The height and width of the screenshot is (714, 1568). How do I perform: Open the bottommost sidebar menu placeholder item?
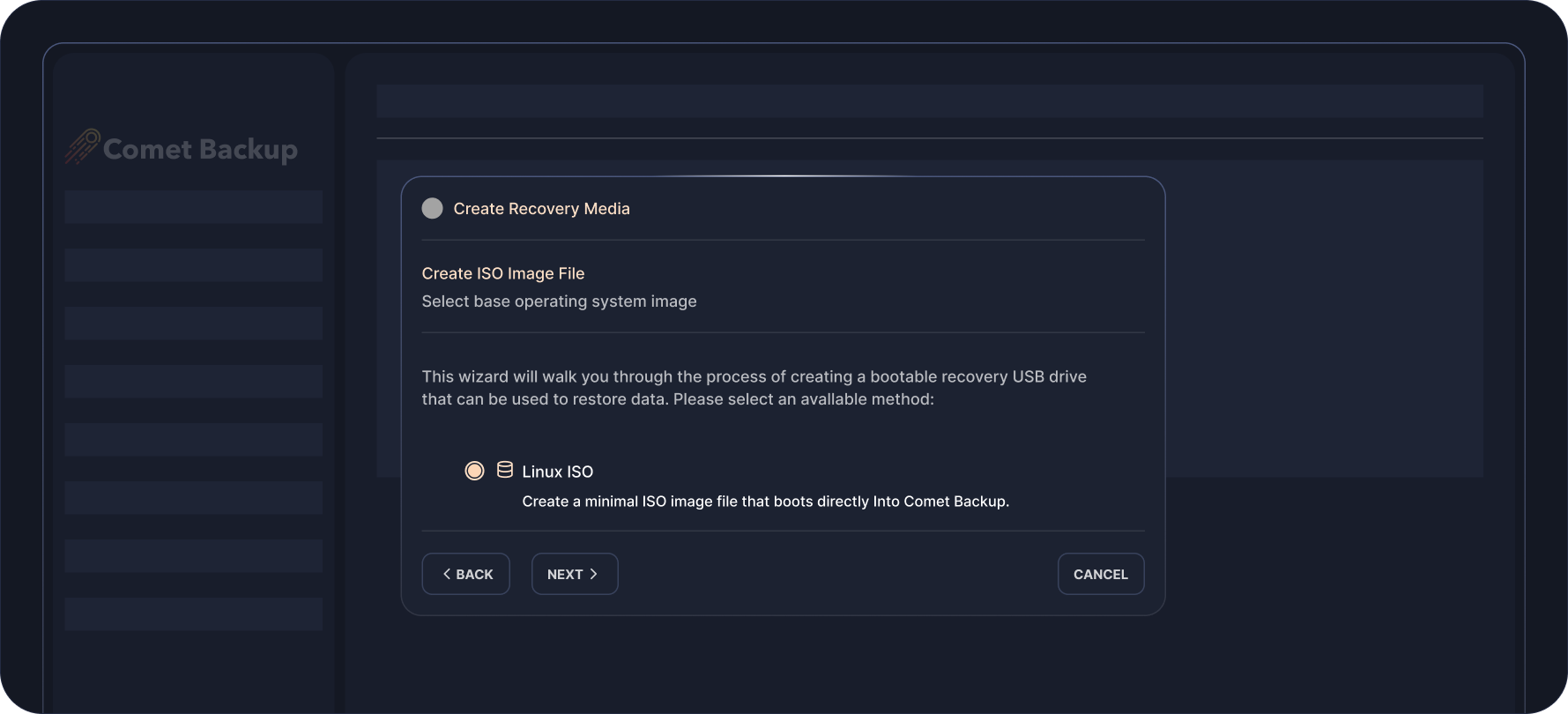tap(193, 614)
